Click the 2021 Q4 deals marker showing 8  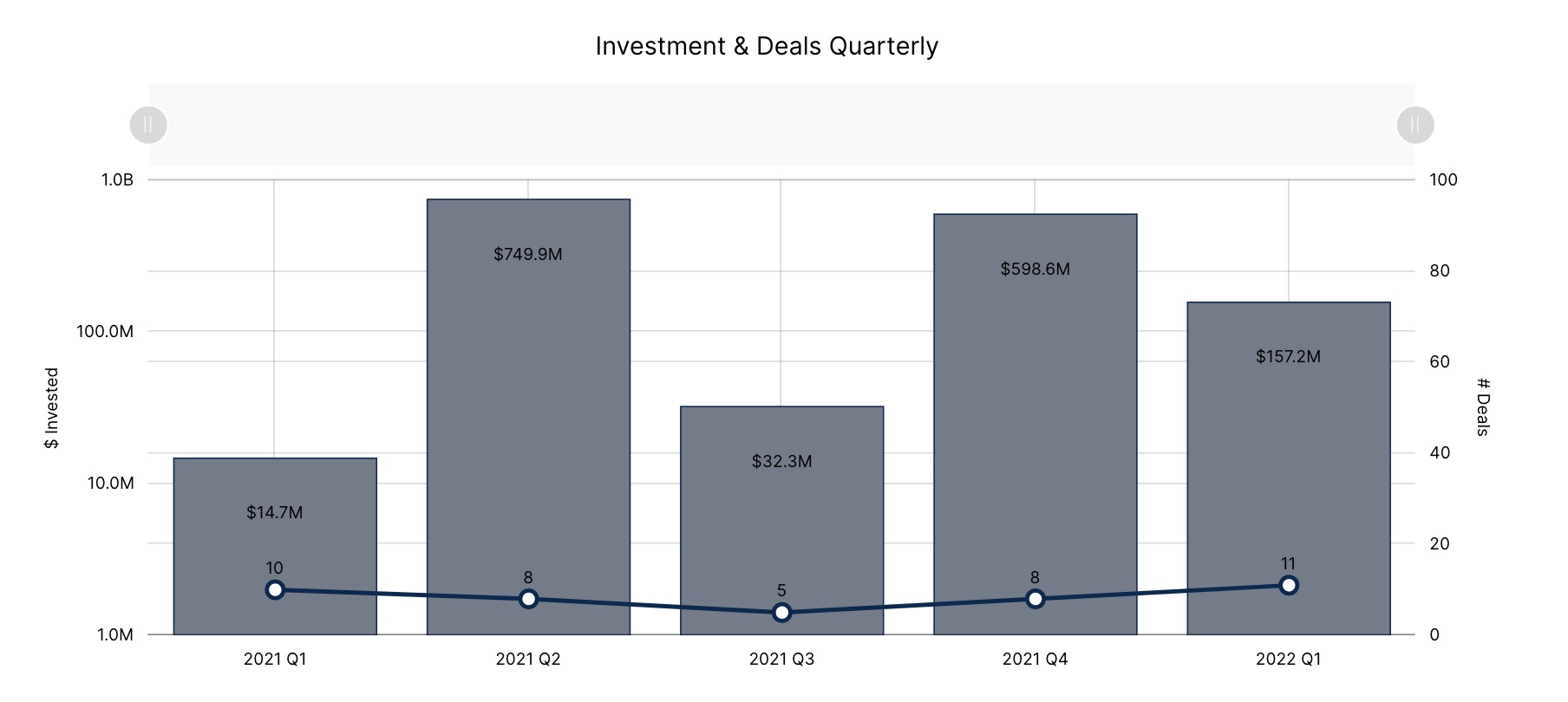(1035, 599)
